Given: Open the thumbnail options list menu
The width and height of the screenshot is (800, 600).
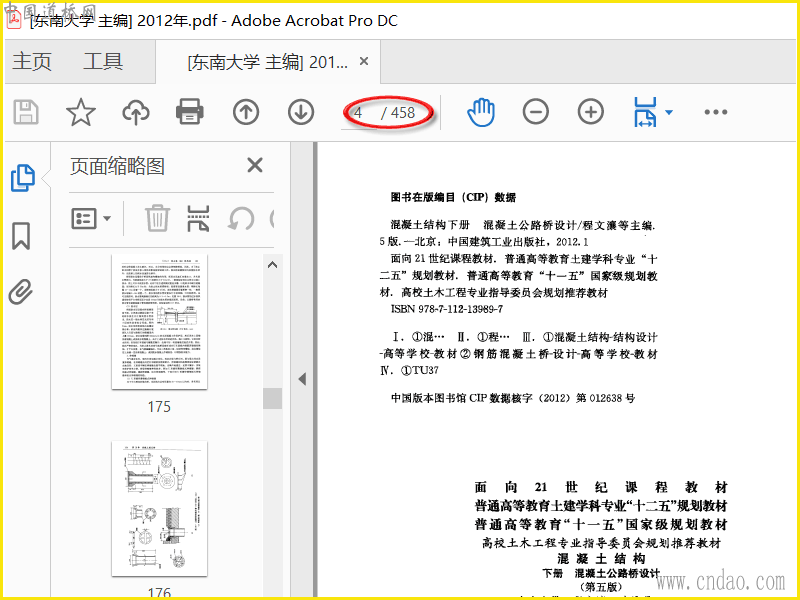Looking at the screenshot, I should [91, 218].
